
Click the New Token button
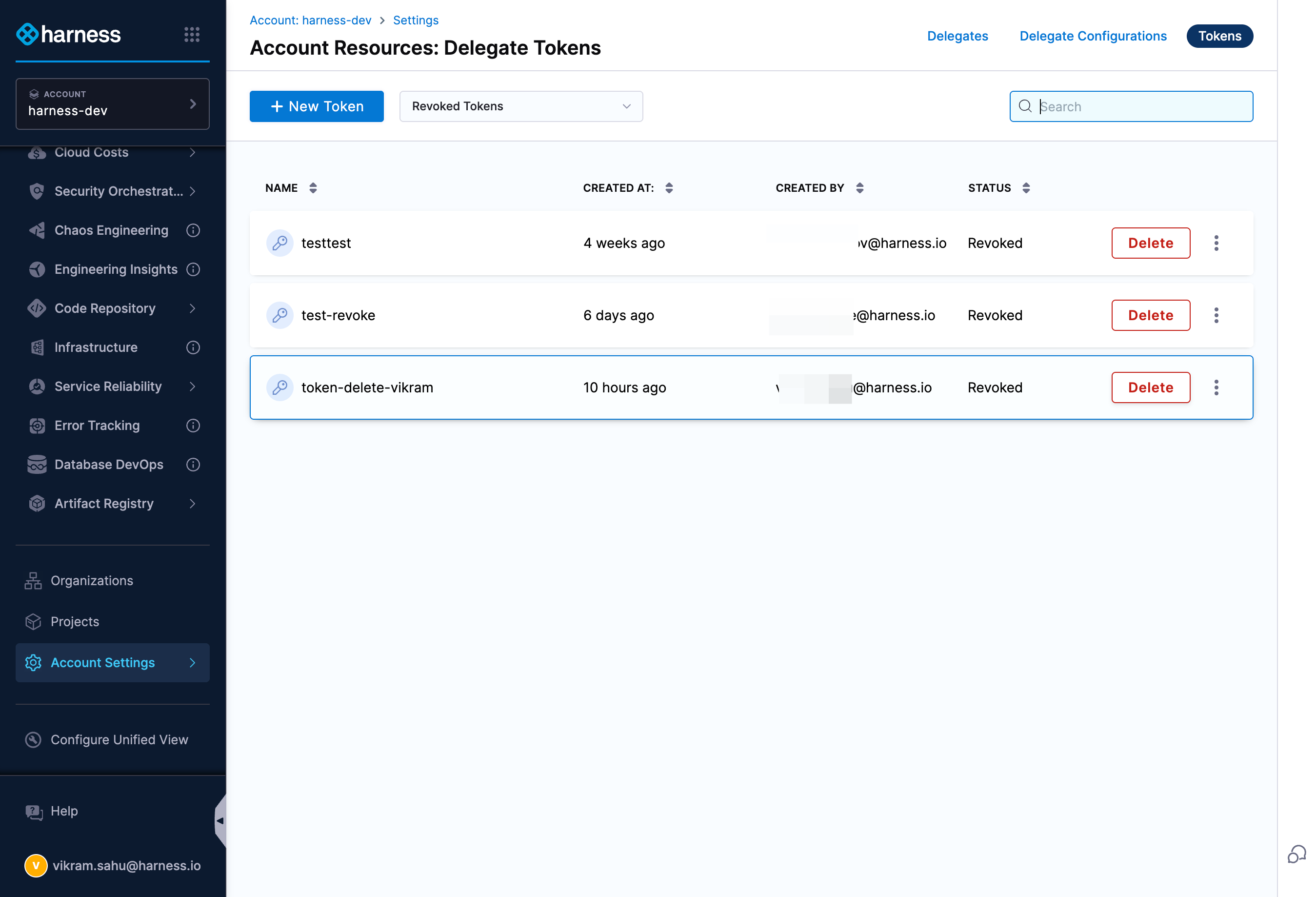click(x=317, y=106)
